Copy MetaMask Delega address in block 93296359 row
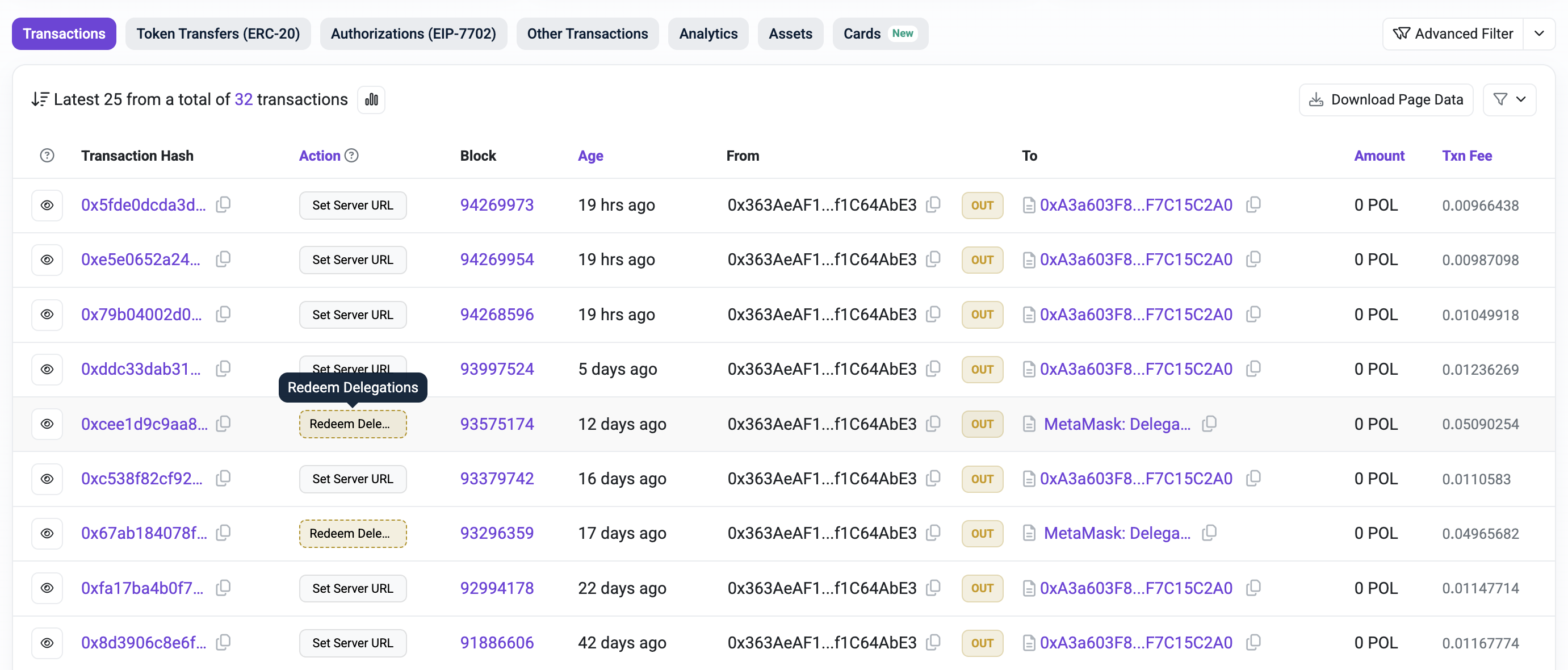 [1209, 533]
